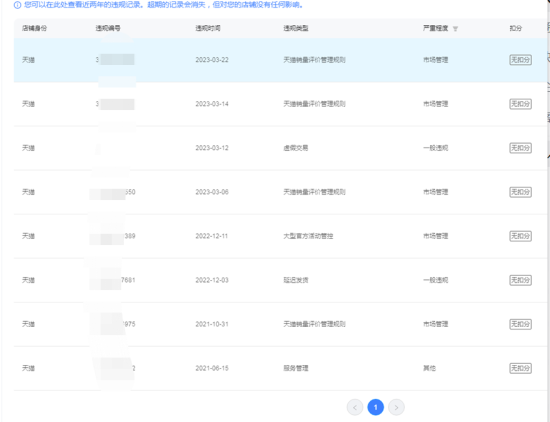The image size is (550, 422).
Task: Open the 严重程度 column filter icon
Action: point(455,29)
